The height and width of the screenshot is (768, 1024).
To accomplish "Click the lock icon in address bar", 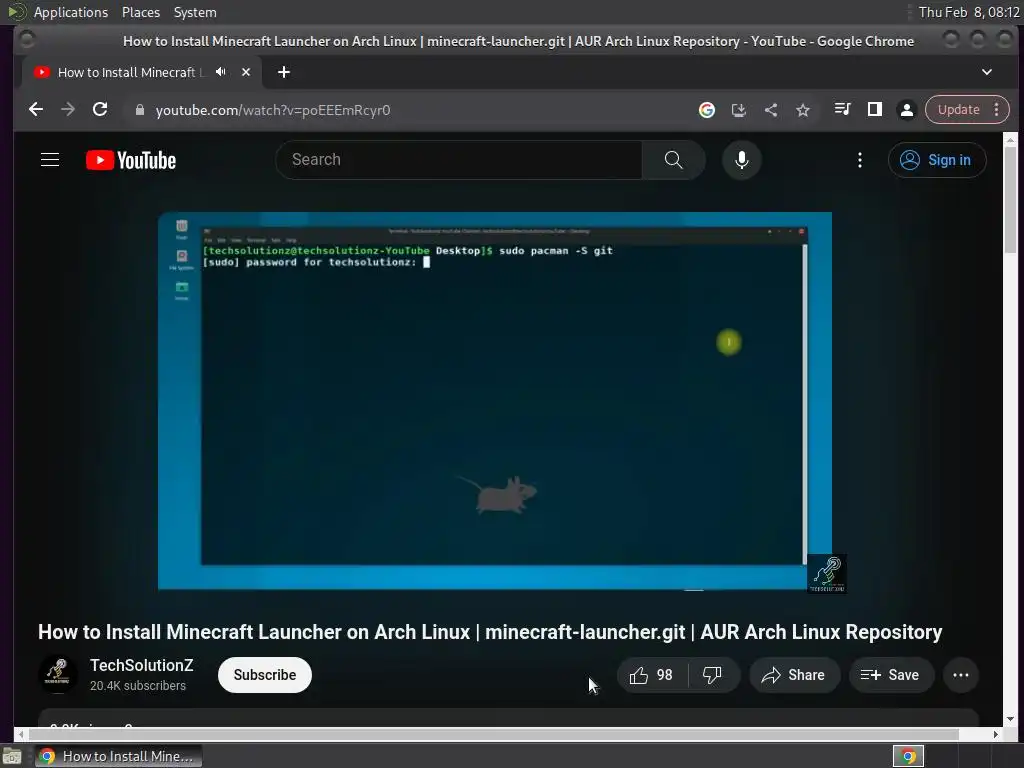I will coord(139,110).
